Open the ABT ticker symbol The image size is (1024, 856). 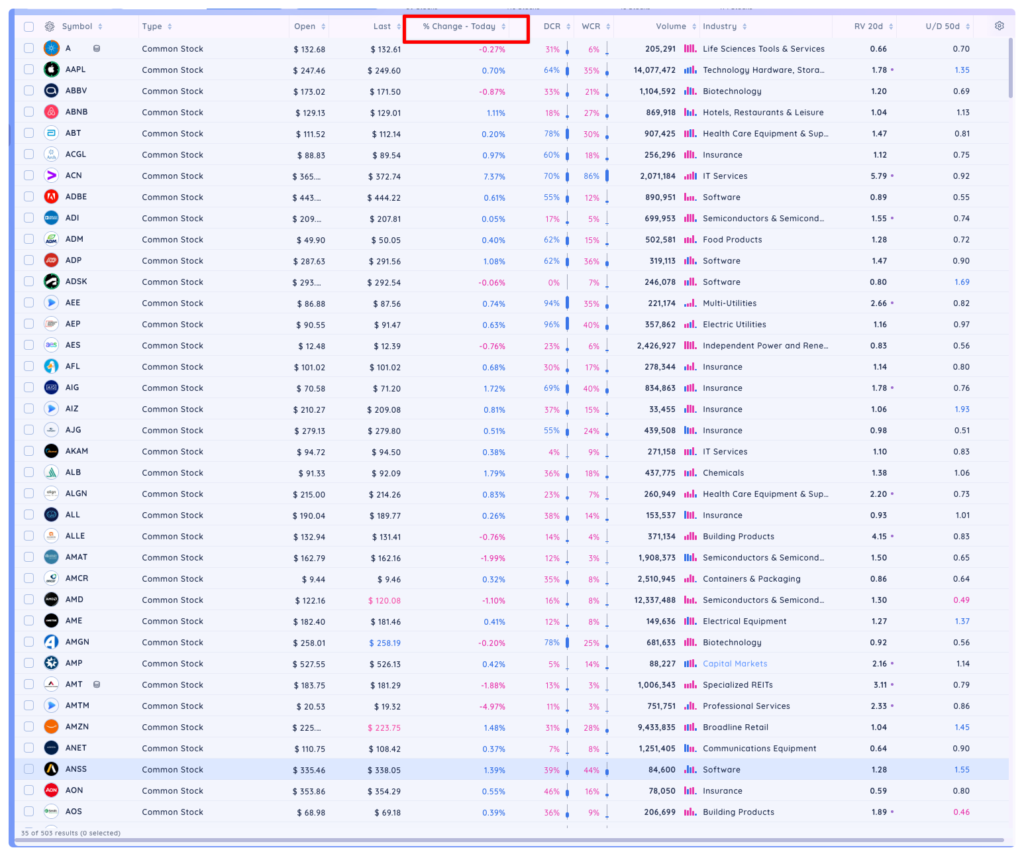[x=73, y=133]
